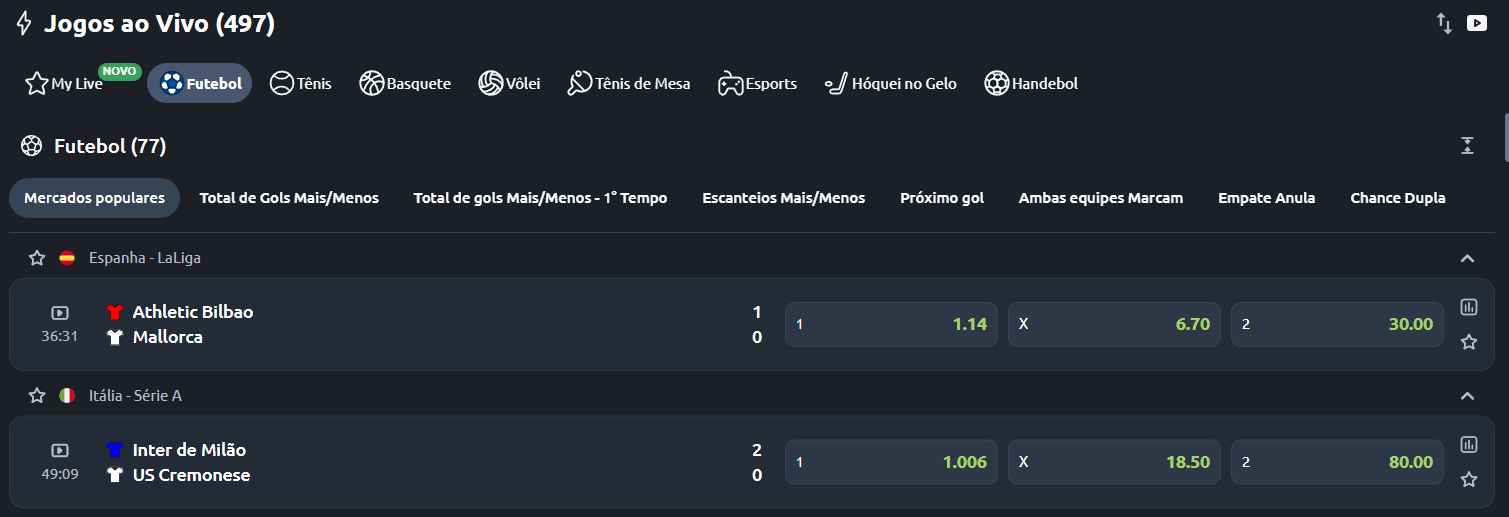1509x517 pixels.
Task: Watch the Inter de Milão live stream icon
Action: click(x=60, y=451)
